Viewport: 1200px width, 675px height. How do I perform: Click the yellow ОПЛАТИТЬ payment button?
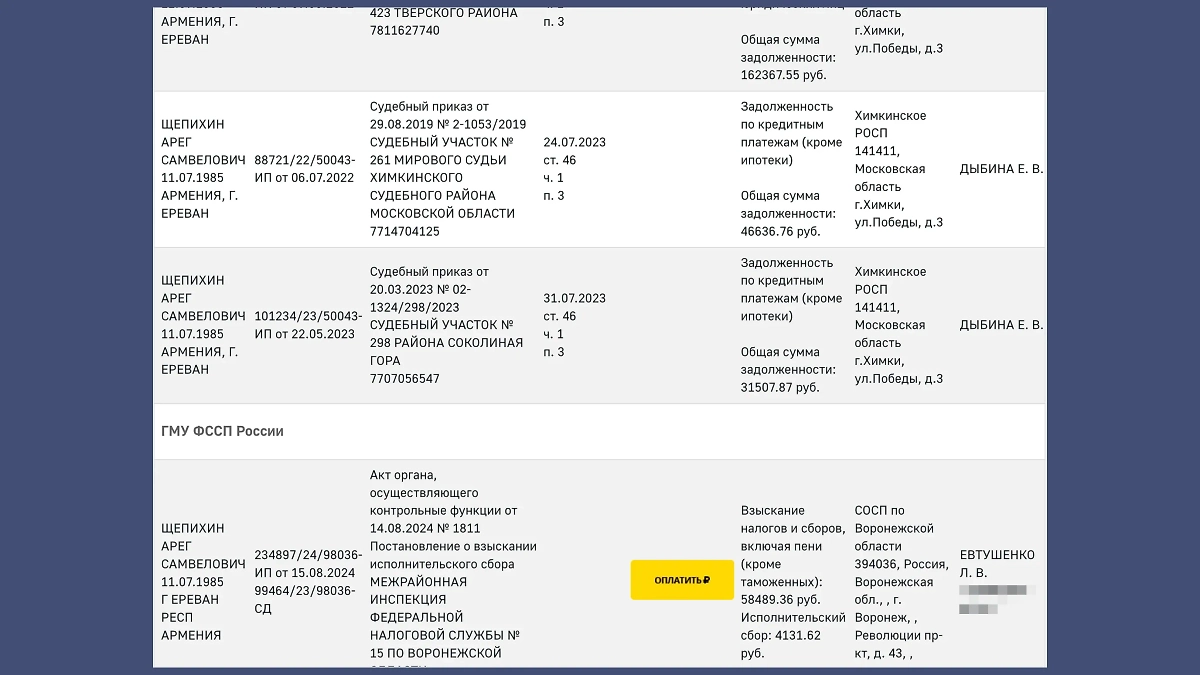(681, 580)
